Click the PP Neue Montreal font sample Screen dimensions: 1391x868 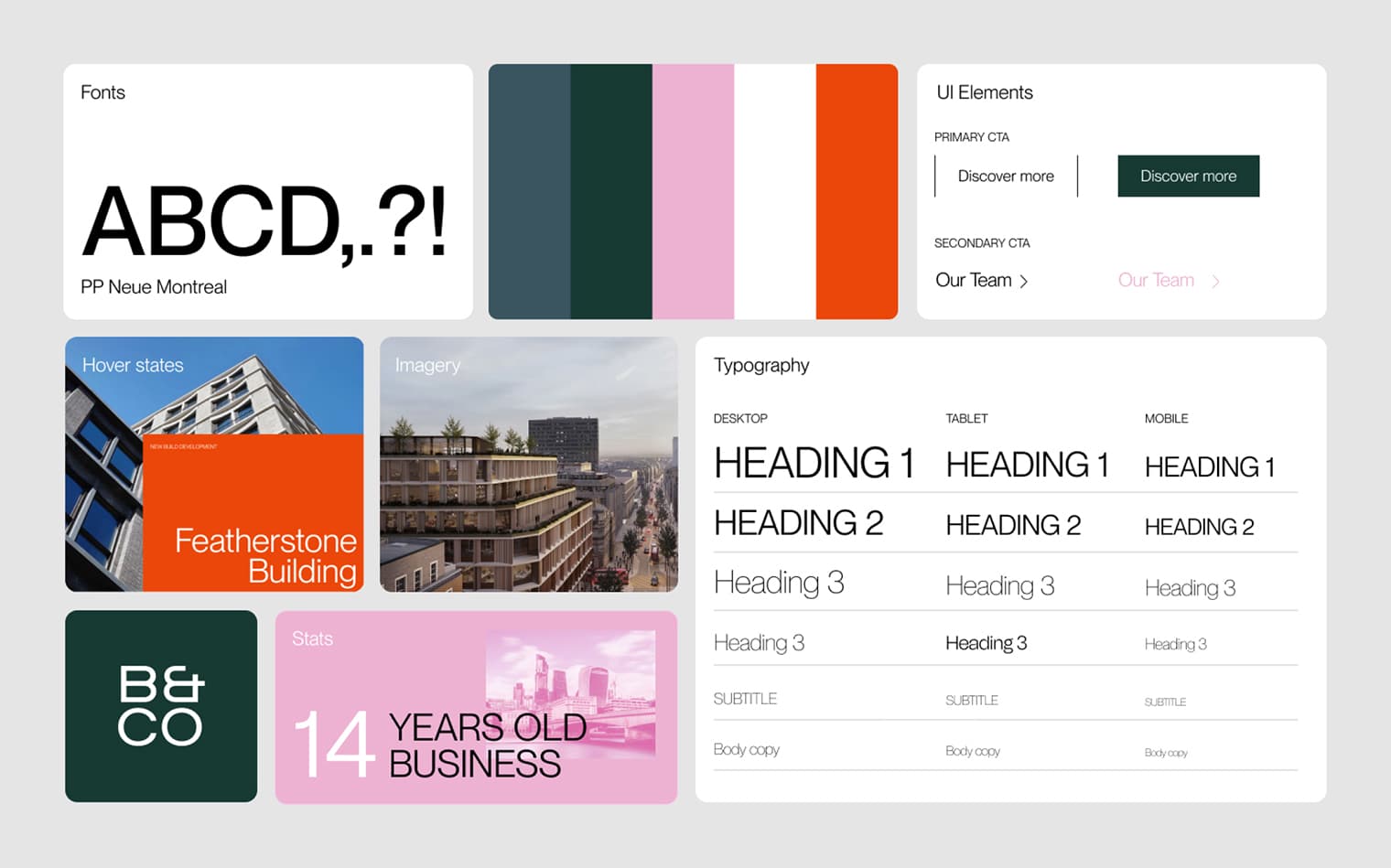click(153, 287)
